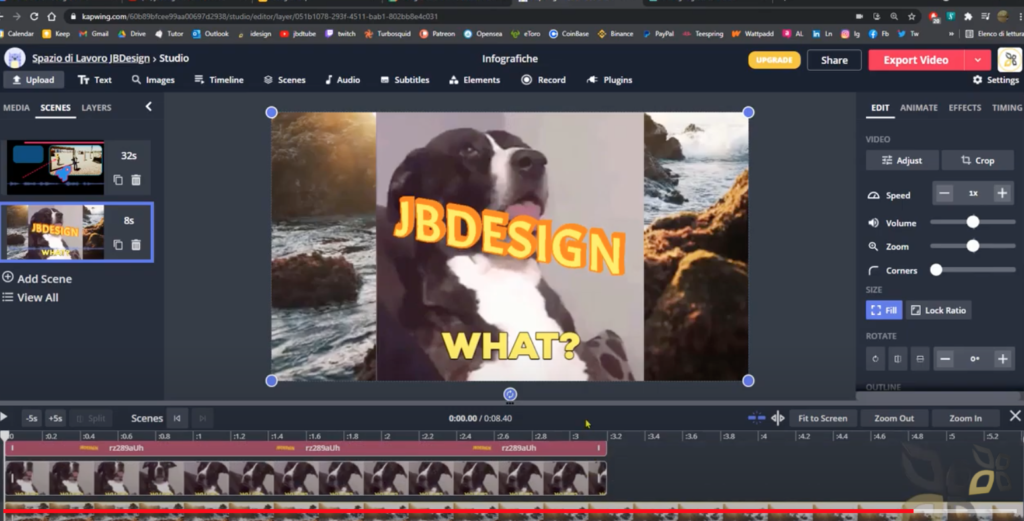Open the Crop tool
This screenshot has height=521, width=1024.
click(978, 160)
